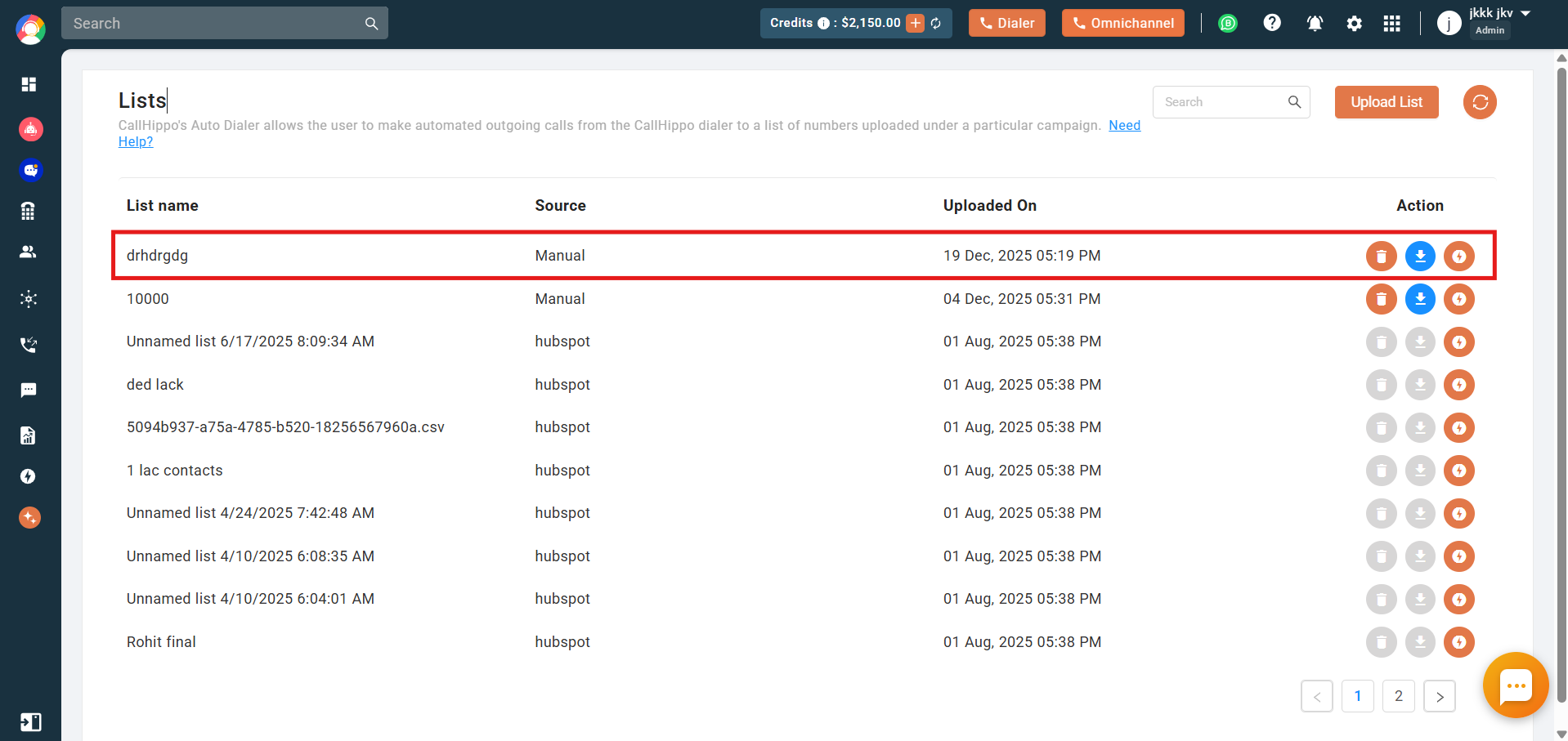
Task: Select 'Rohit final' list name
Action: [161, 642]
